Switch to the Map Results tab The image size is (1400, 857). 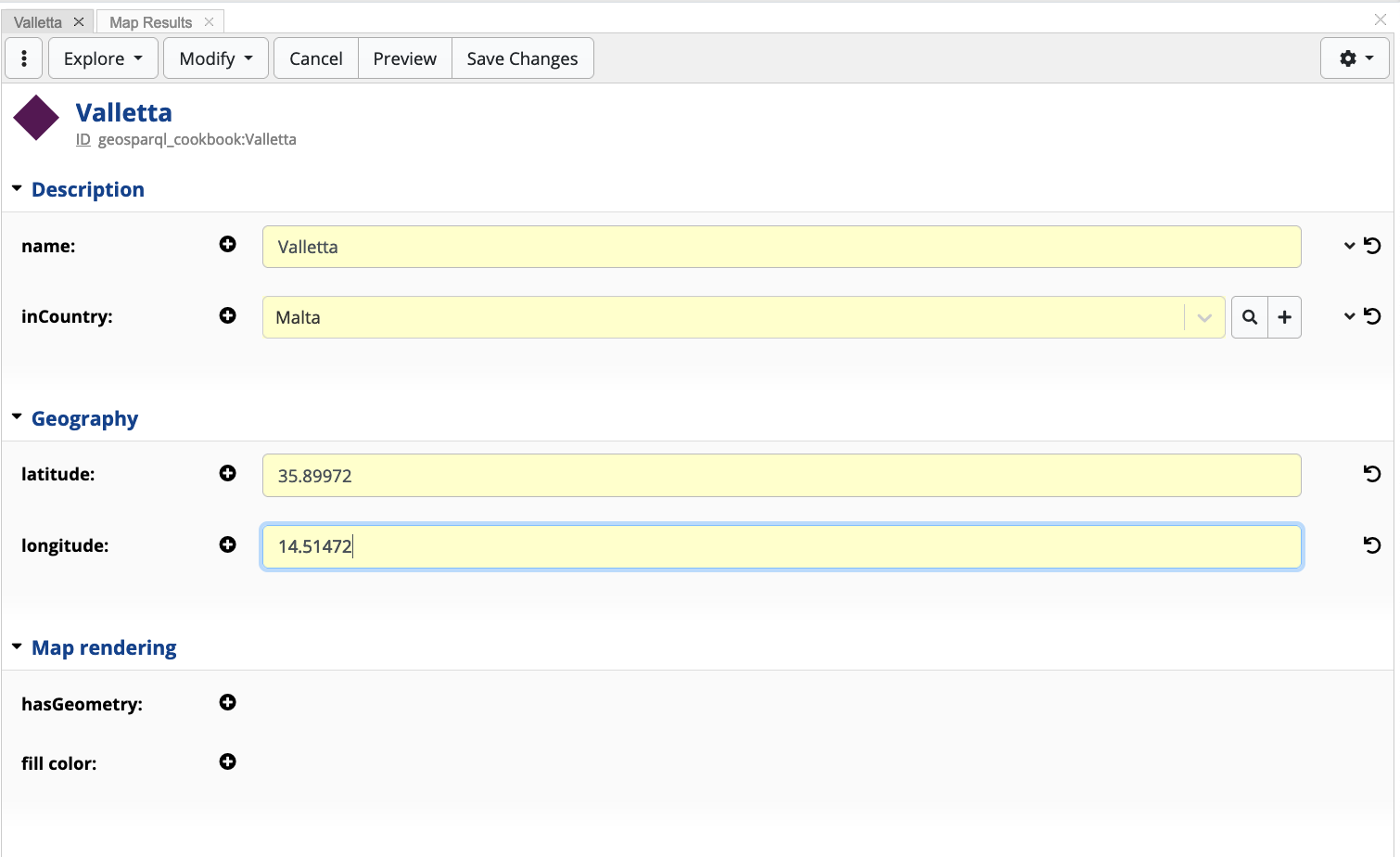(150, 22)
